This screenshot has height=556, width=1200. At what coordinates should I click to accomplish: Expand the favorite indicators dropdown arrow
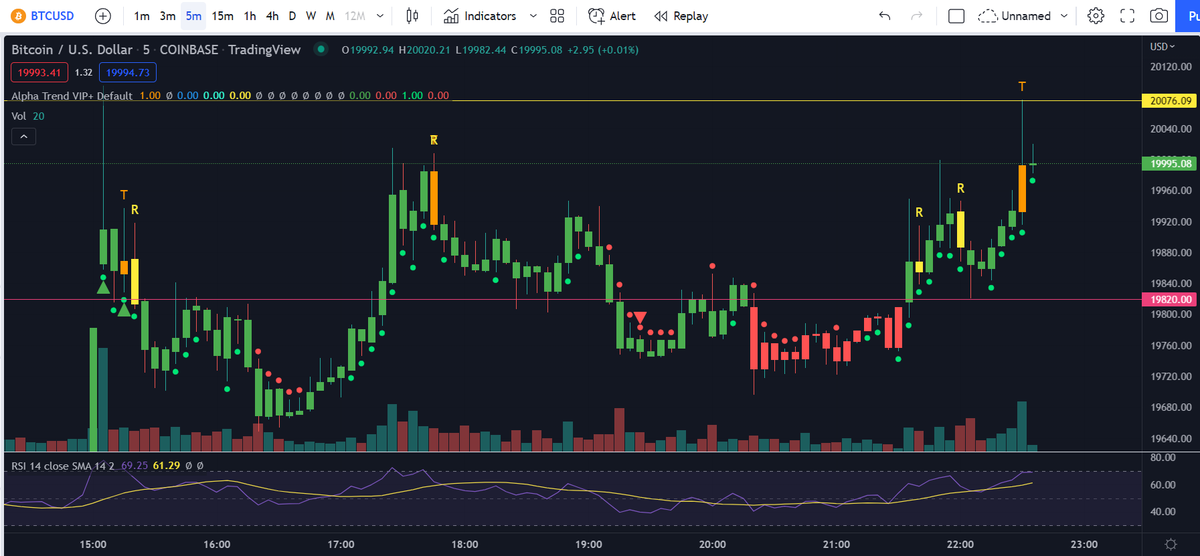point(532,16)
